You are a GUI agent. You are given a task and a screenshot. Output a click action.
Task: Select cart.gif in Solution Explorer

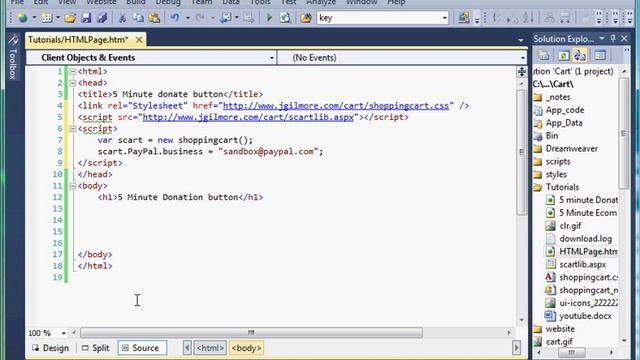pyautogui.click(x=559, y=342)
